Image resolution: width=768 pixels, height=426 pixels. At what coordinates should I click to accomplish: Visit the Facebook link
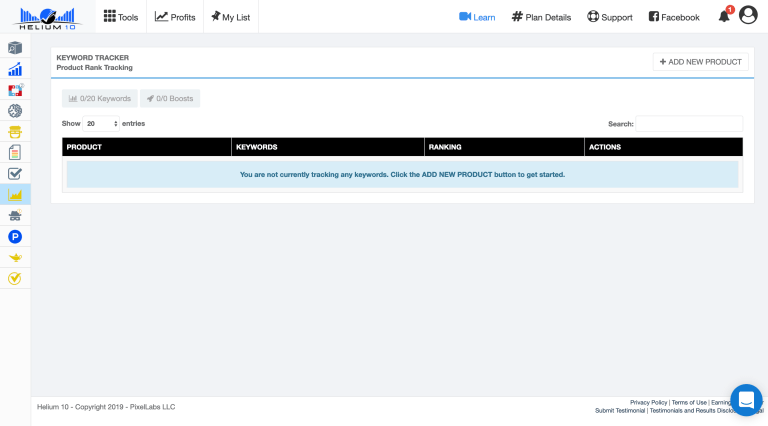(674, 17)
